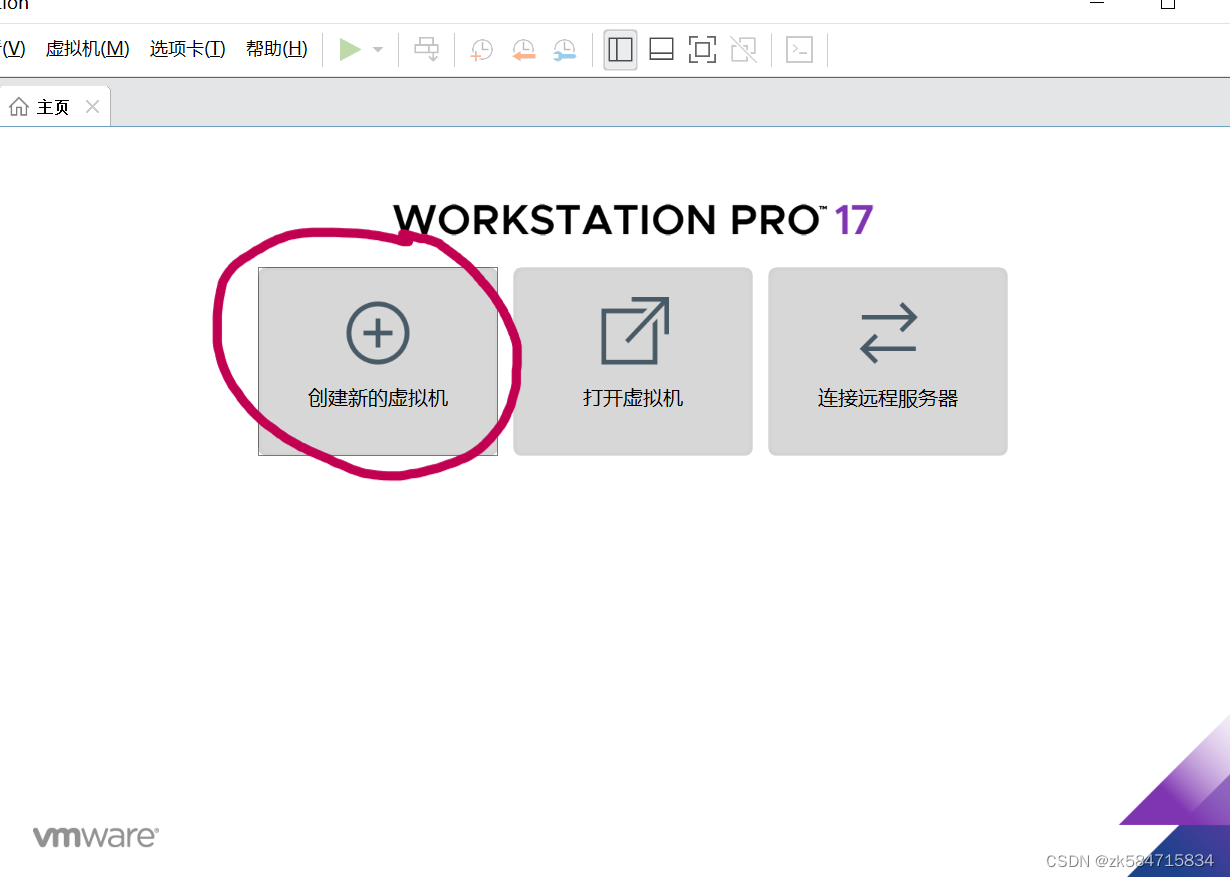Click the Revert to Snapshot icon

(x=523, y=49)
